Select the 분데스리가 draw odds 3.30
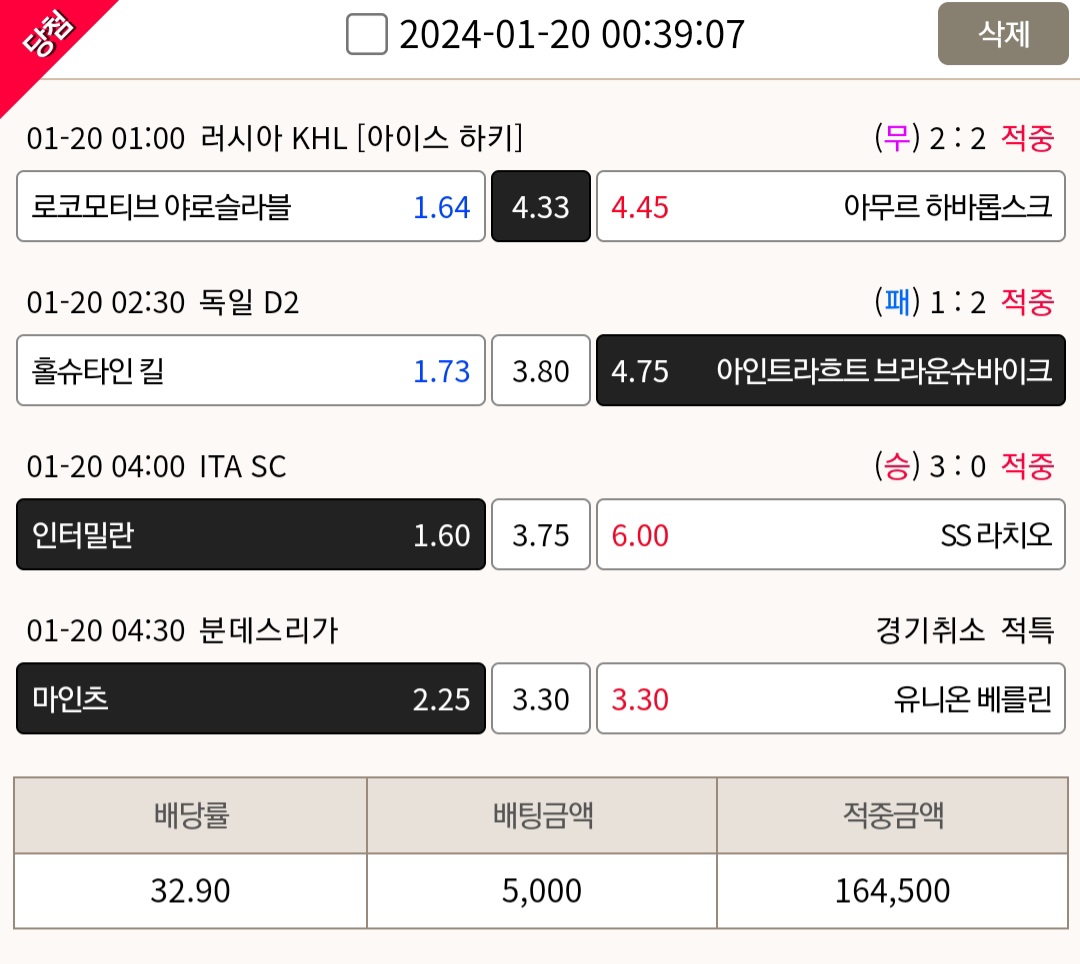Image resolution: width=1080 pixels, height=964 pixels. pyautogui.click(x=541, y=698)
